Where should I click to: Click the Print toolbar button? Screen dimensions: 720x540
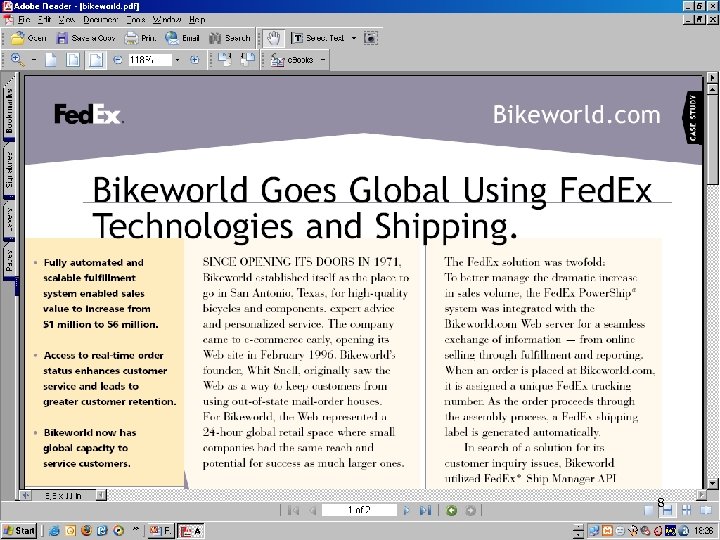point(141,38)
